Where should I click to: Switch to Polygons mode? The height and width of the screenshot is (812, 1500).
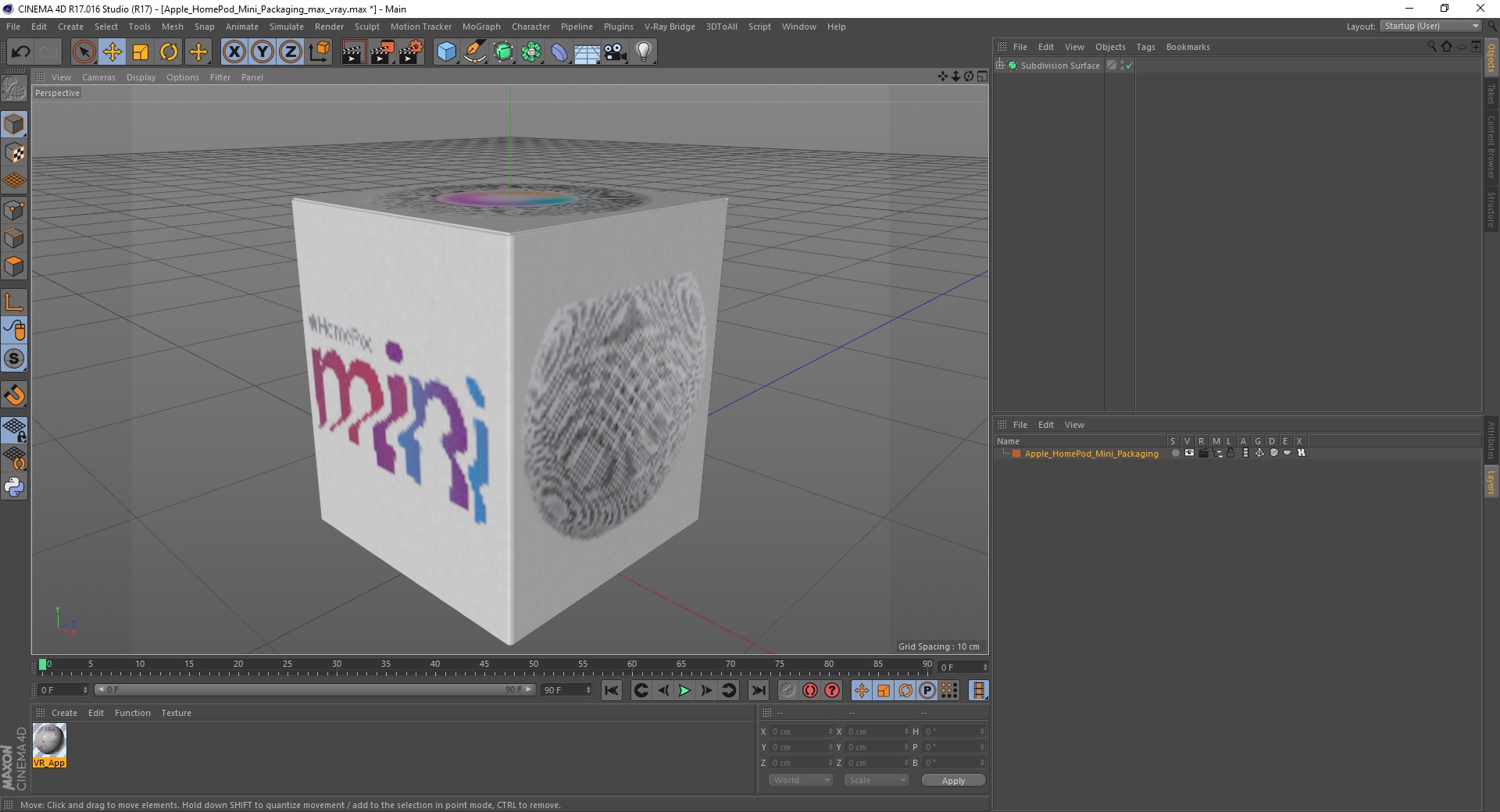click(14, 266)
